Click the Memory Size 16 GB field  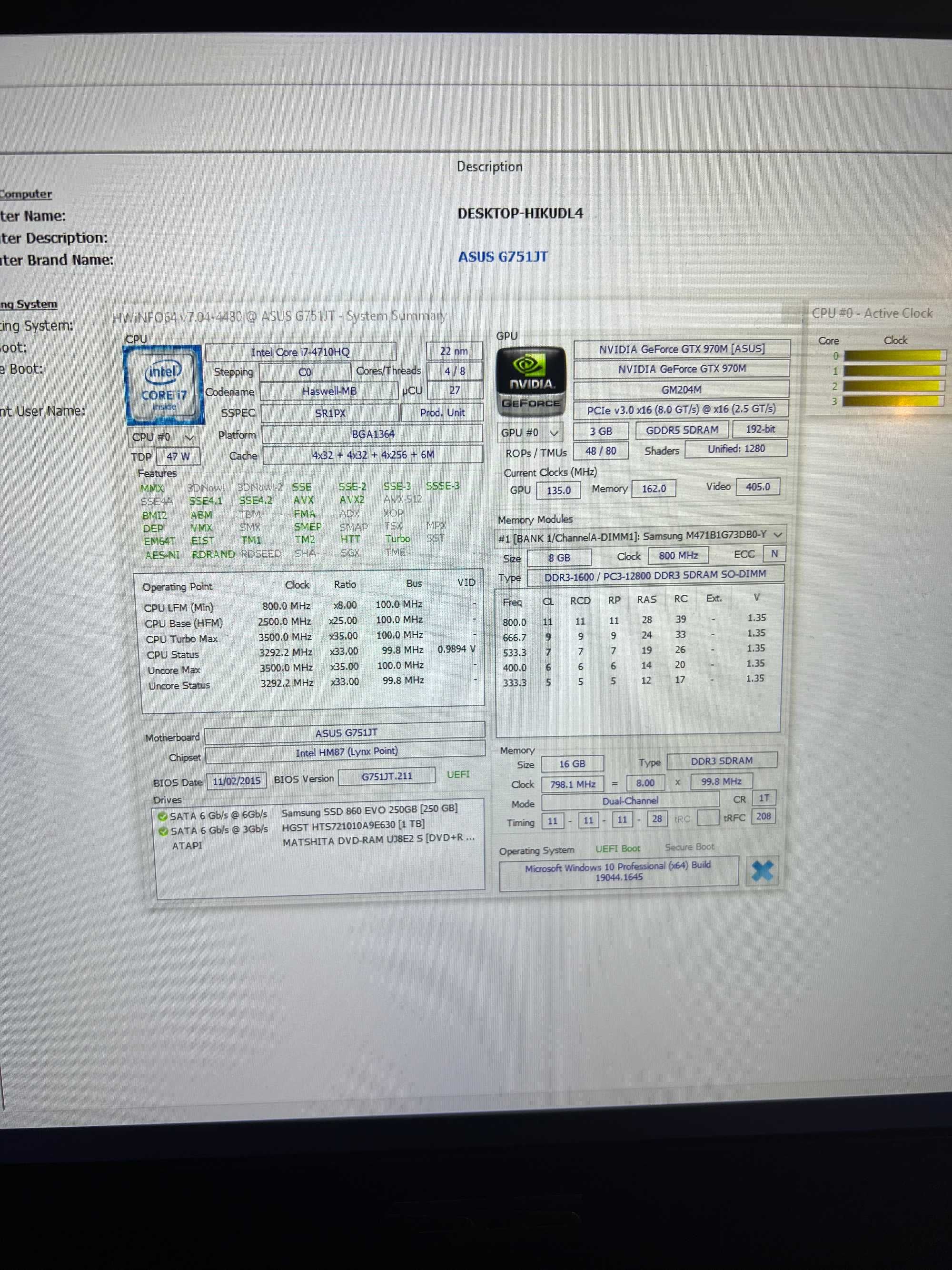pos(572,764)
